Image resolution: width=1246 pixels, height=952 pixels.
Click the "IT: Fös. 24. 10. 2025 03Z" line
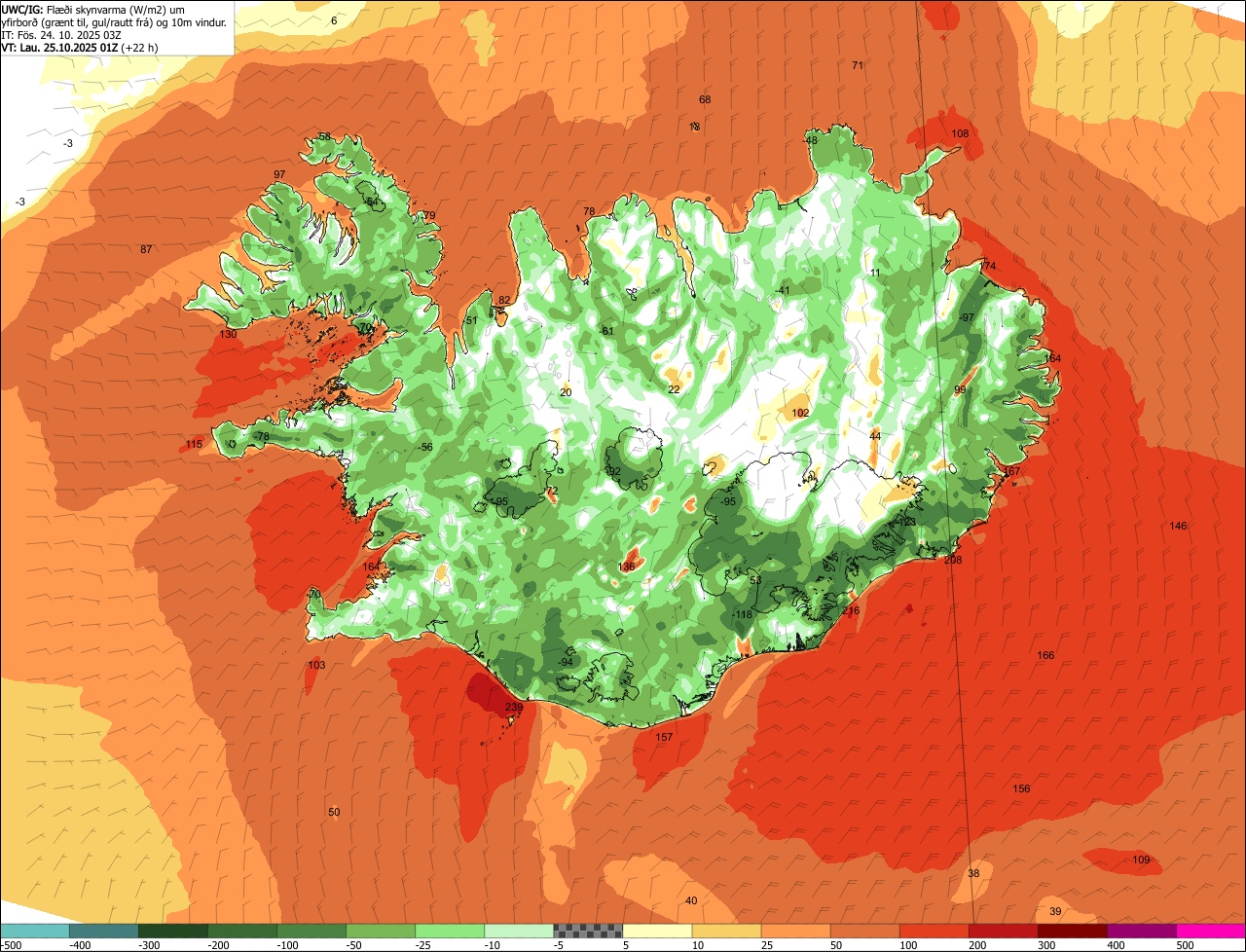pyautogui.click(x=61, y=34)
